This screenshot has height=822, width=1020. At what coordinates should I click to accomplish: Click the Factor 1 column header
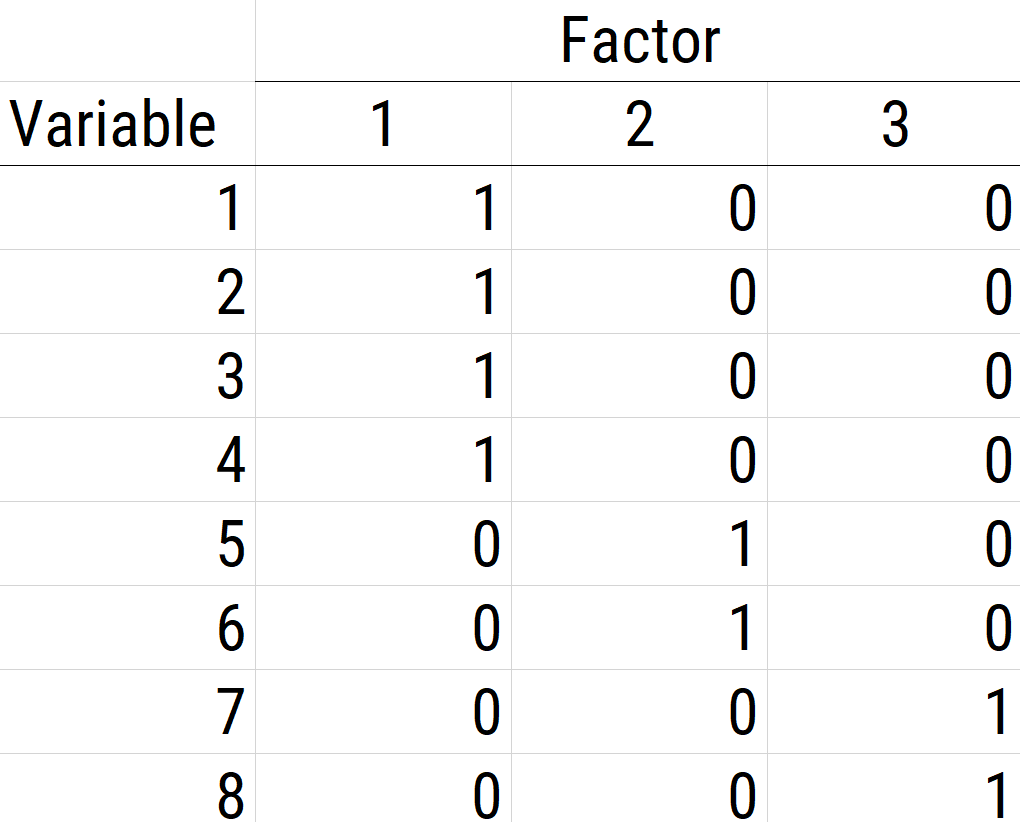click(382, 125)
